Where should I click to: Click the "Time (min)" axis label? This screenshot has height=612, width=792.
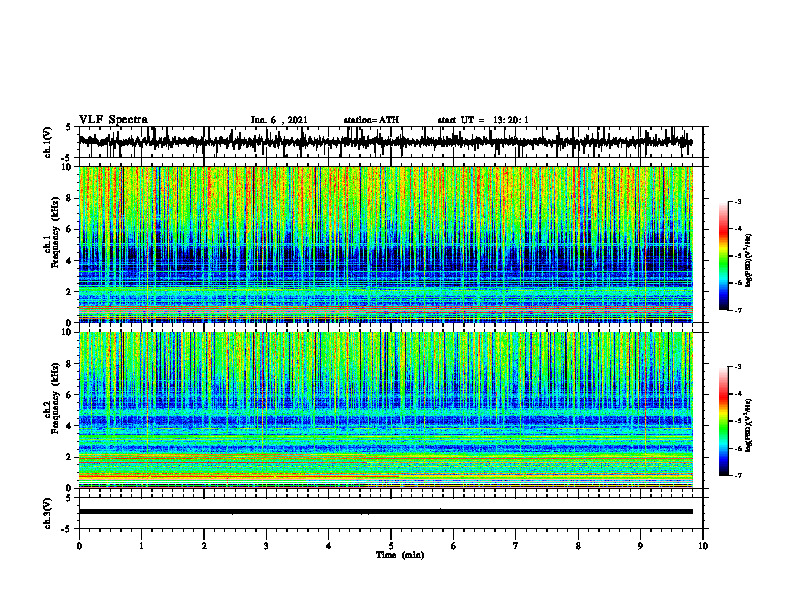400,555
